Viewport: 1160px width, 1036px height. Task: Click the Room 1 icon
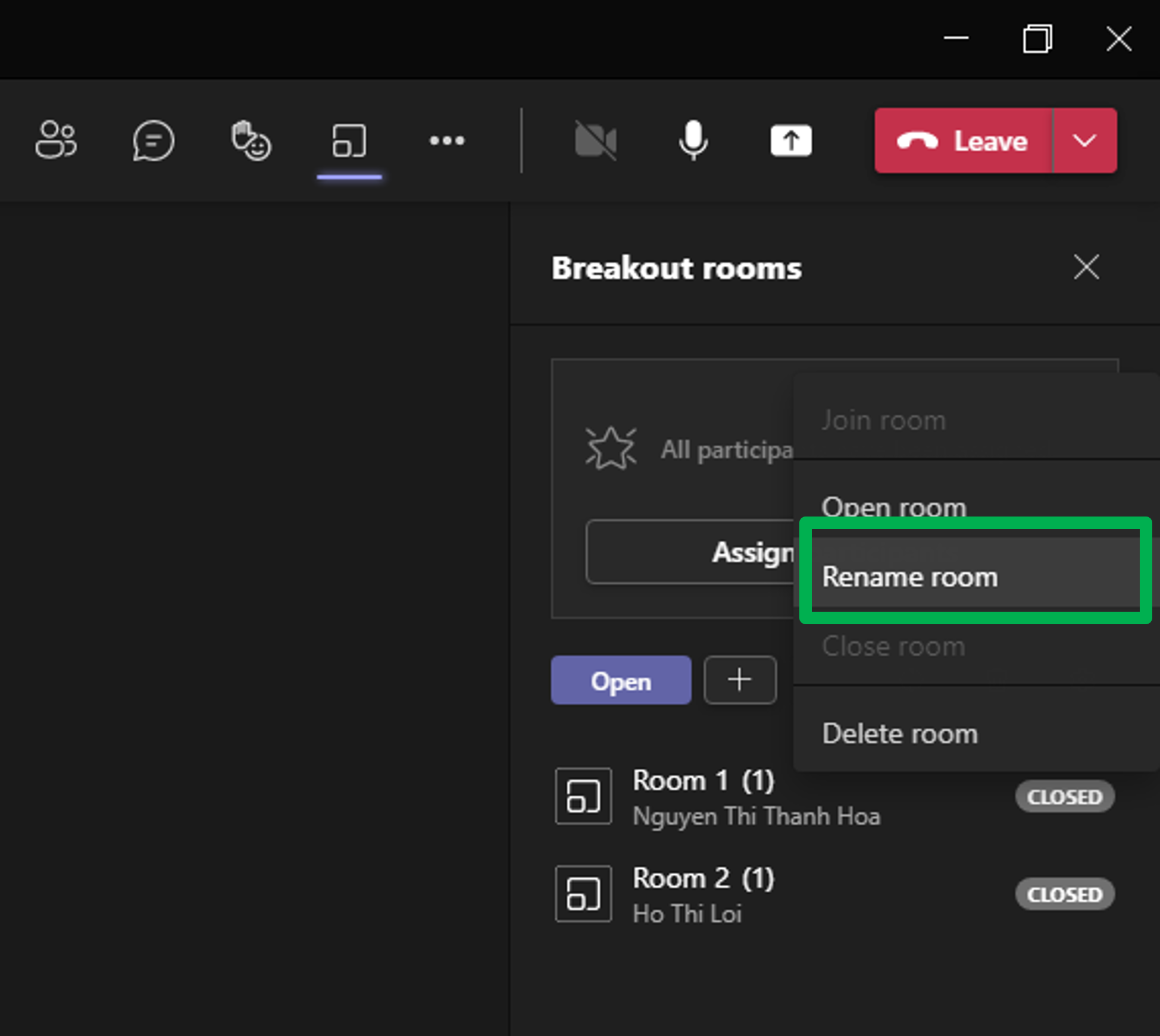583,796
